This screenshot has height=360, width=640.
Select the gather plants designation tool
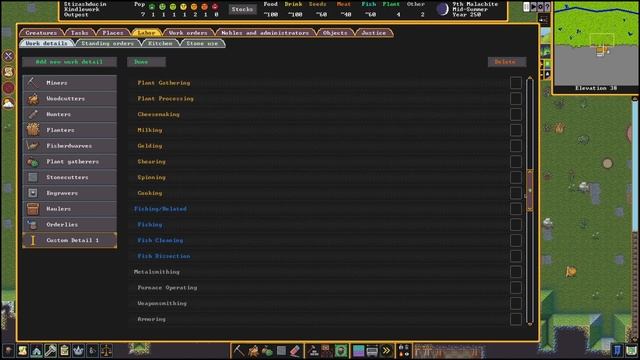267,351
